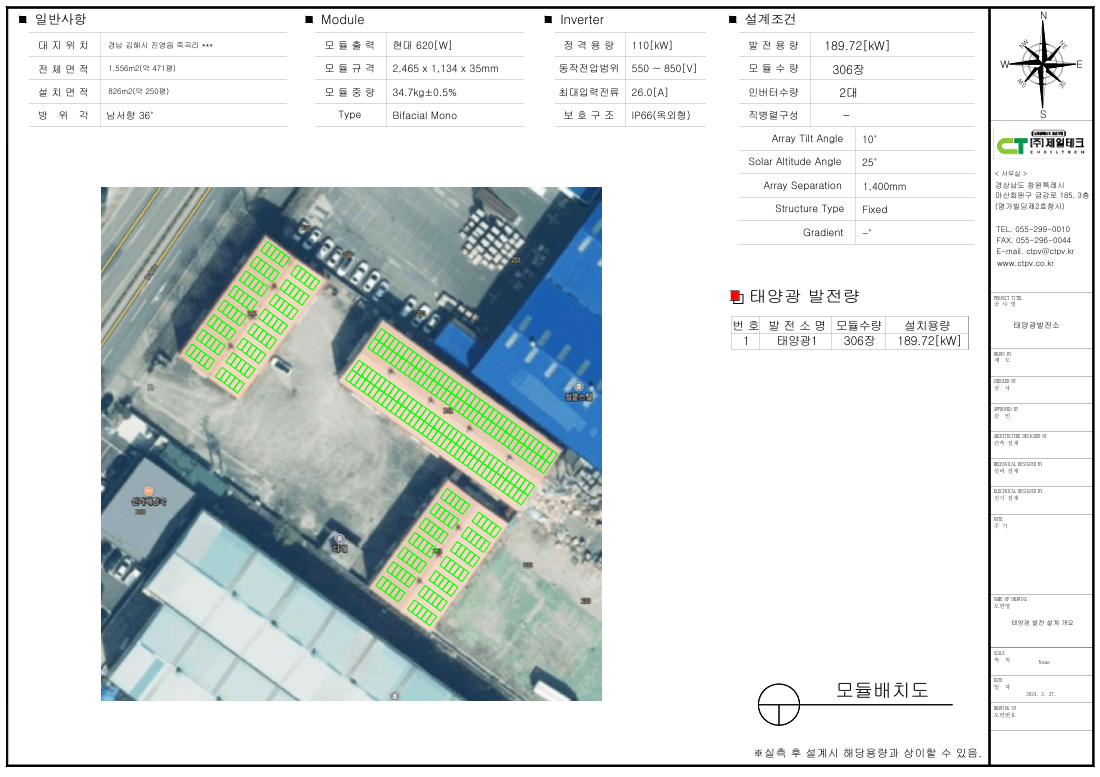The width and height of the screenshot is (1100, 777).
Task: Click the IP66(옥외형) protection value
Action: [x=663, y=115]
